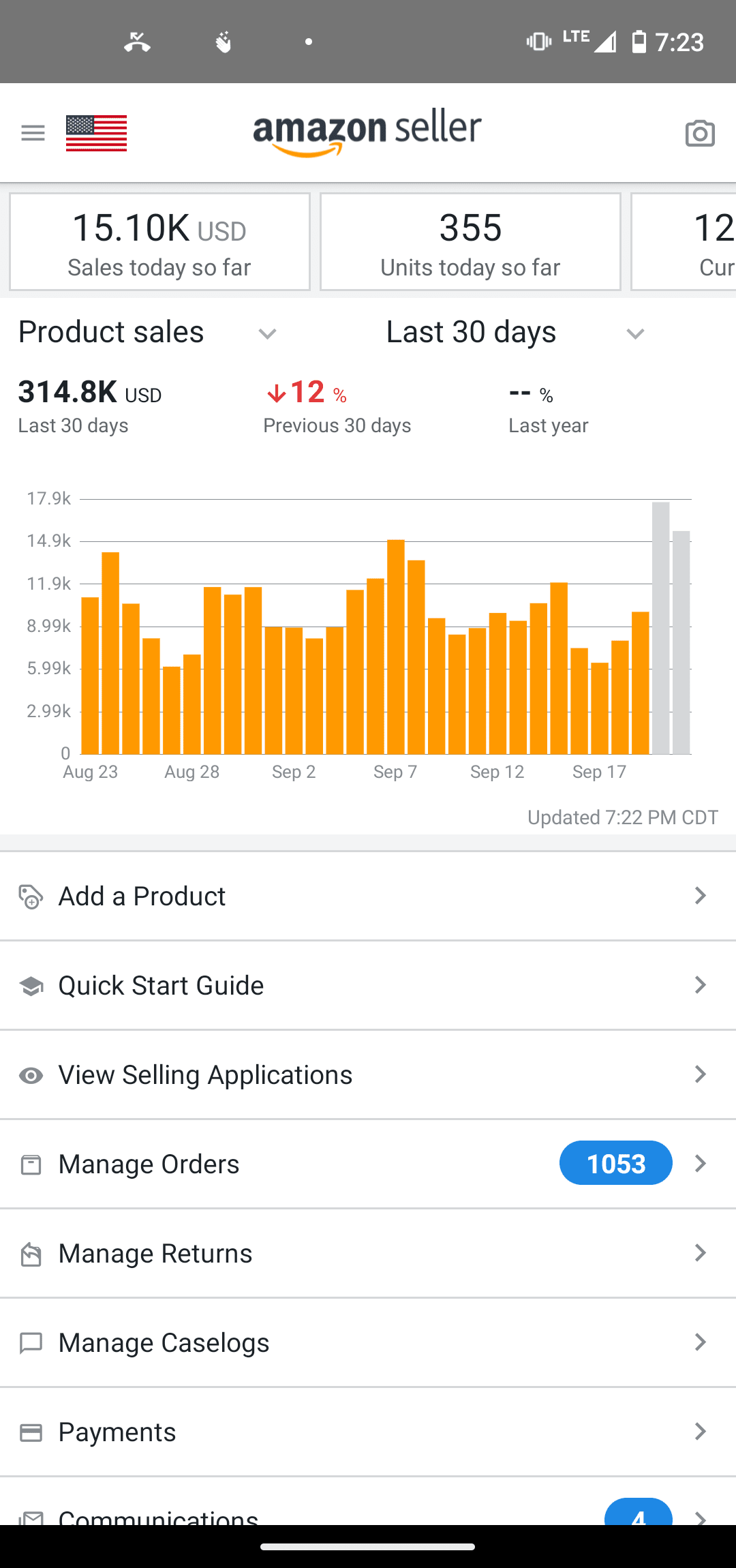This screenshot has width=736, height=1568.
Task: Open the Quick Start Guide link
Action: 161,986
